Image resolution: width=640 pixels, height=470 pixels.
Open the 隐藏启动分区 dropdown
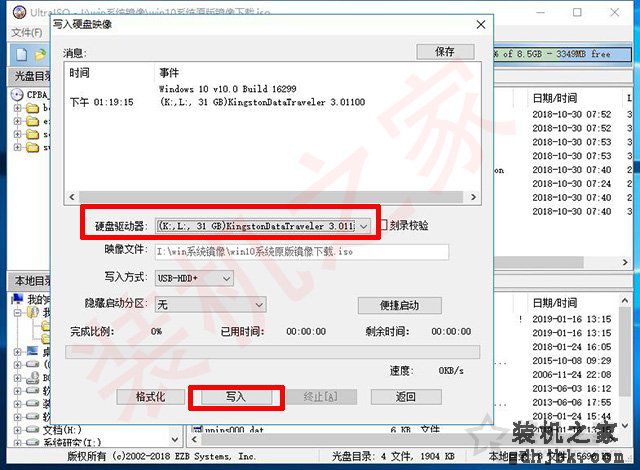(259, 305)
